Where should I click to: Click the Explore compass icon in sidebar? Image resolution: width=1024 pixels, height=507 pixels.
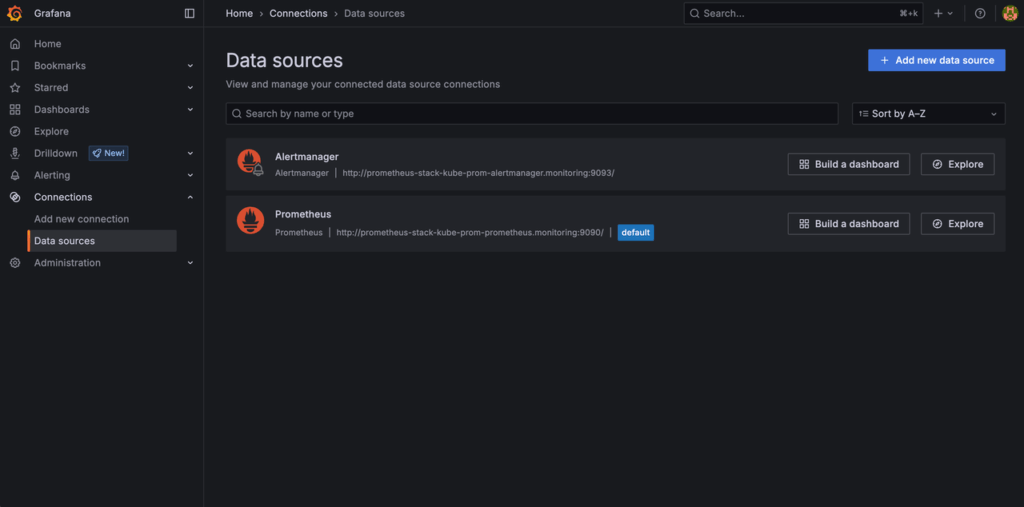pos(15,131)
